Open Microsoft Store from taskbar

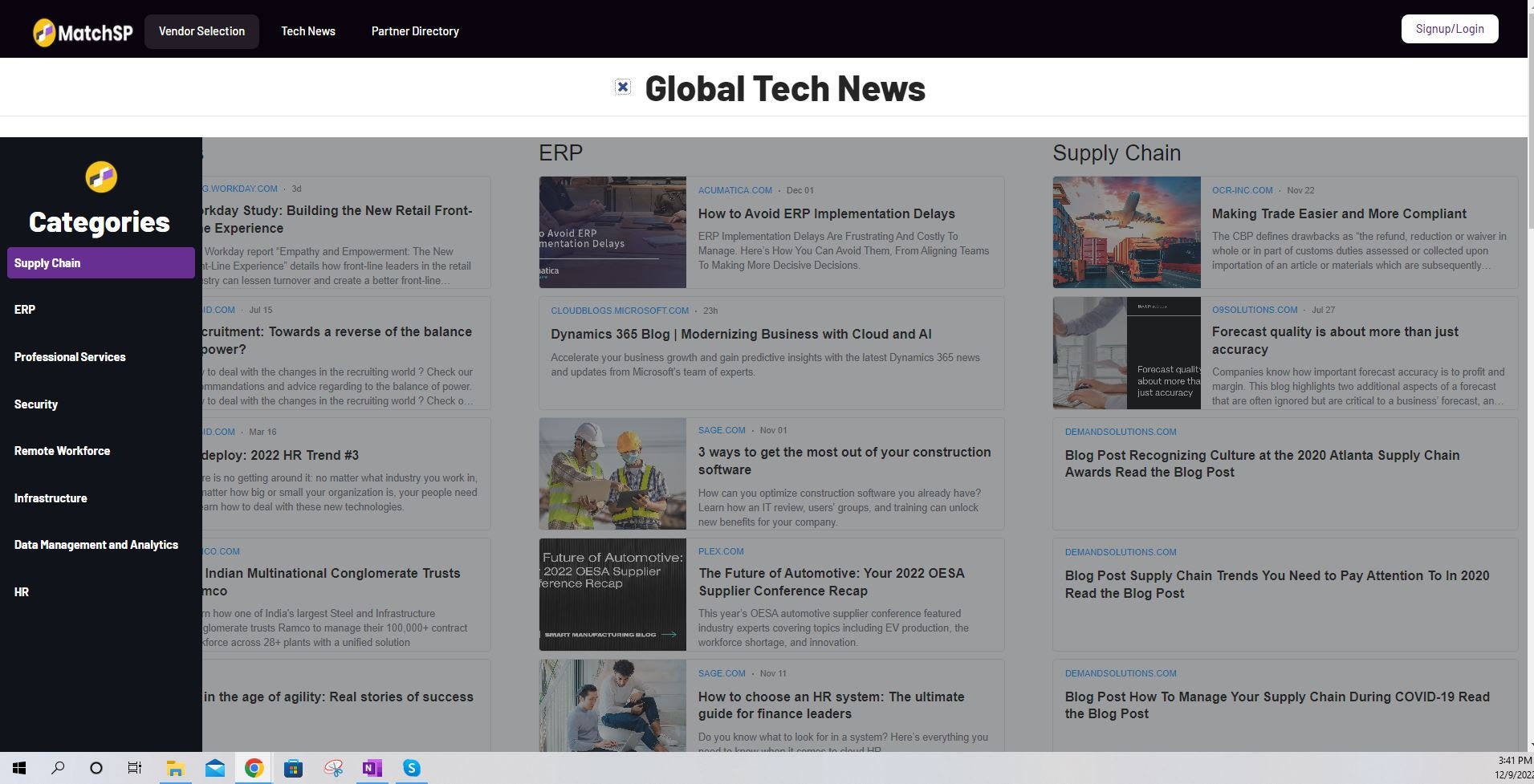293,768
